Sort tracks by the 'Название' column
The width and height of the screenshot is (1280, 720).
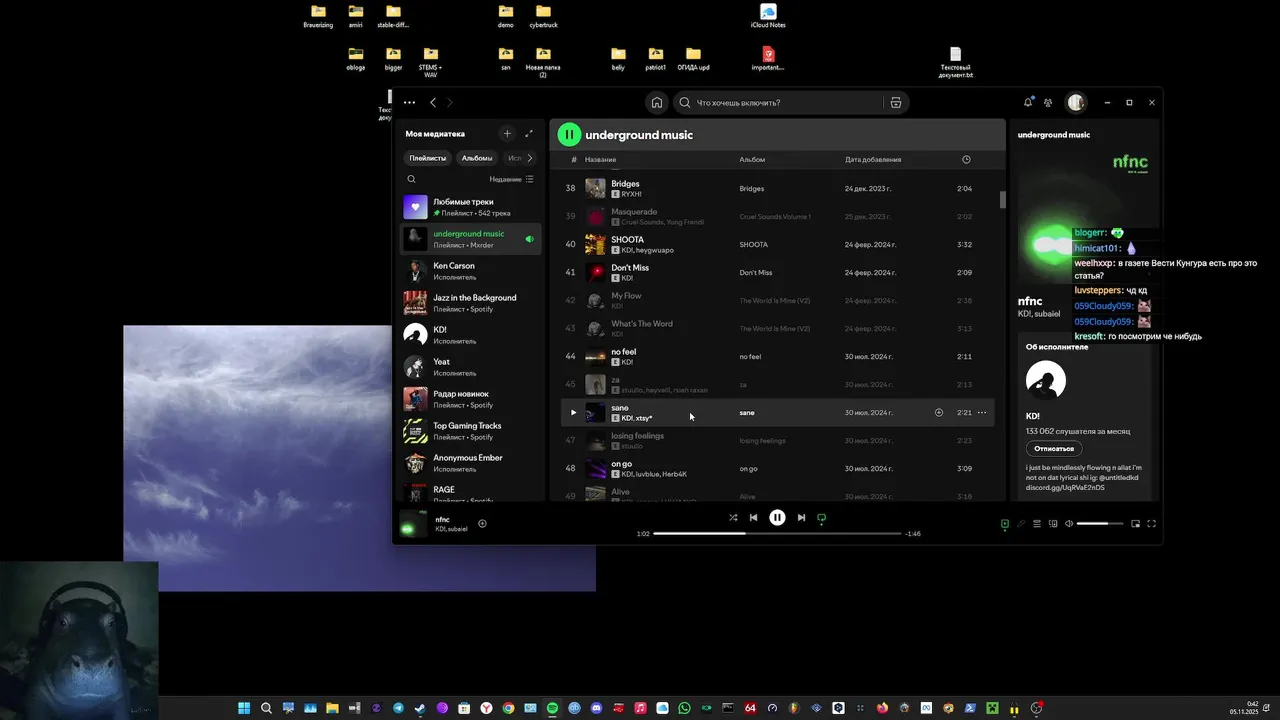click(600, 159)
